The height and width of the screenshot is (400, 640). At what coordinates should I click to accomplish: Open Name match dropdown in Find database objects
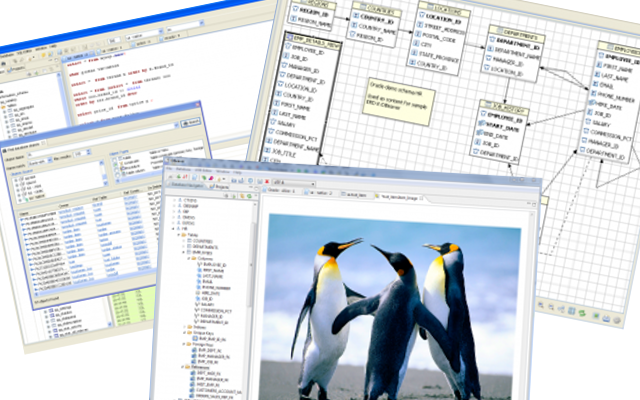tap(50, 160)
